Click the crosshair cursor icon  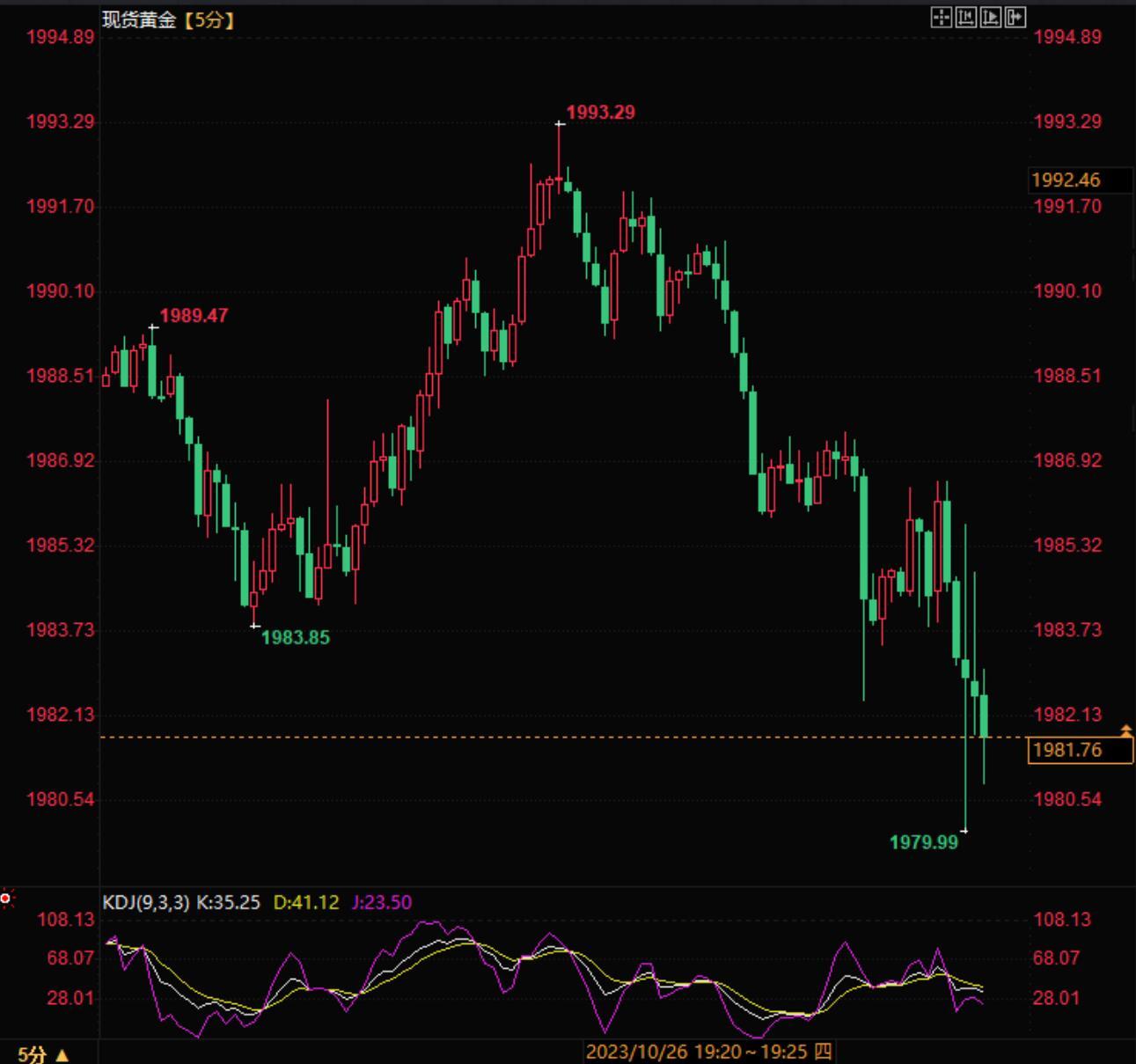pos(941,17)
